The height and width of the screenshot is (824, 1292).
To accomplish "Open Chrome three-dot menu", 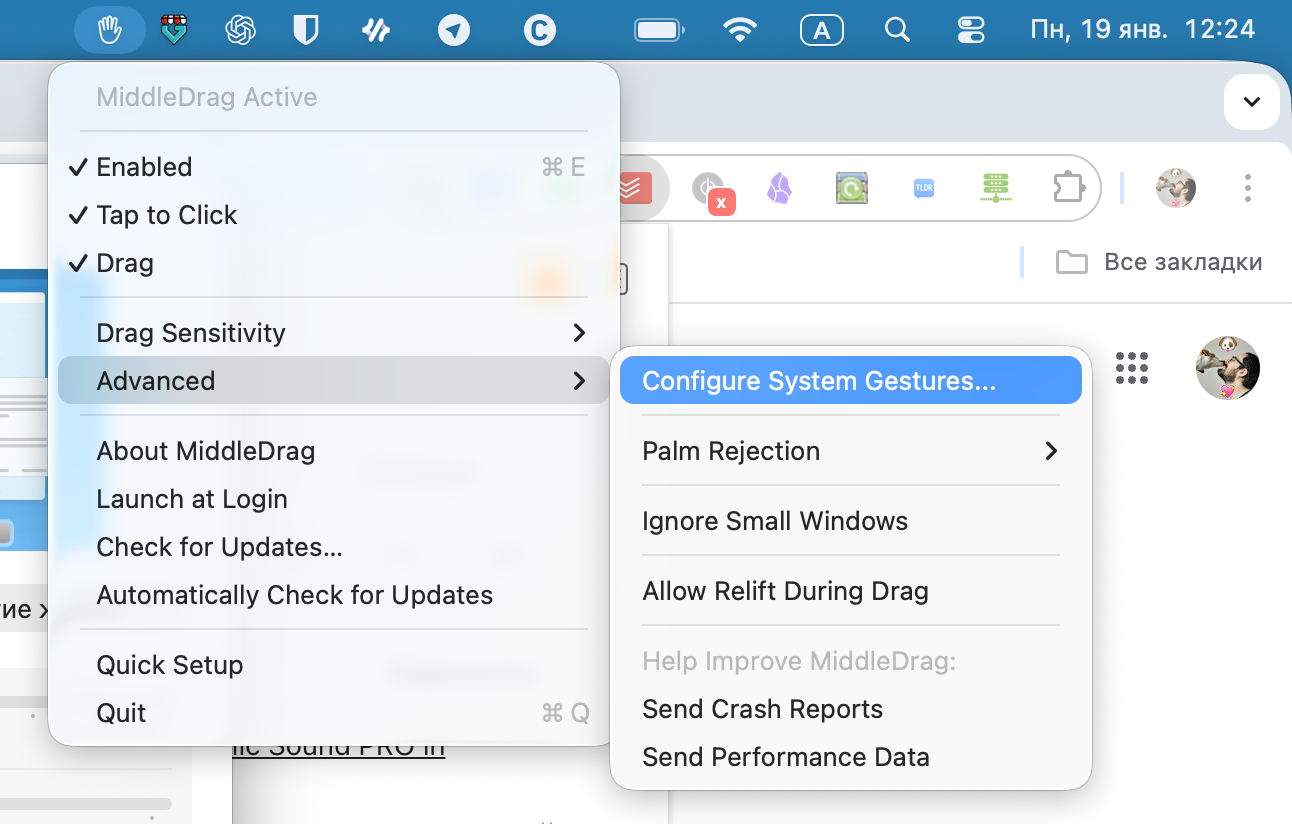I will click(1248, 188).
